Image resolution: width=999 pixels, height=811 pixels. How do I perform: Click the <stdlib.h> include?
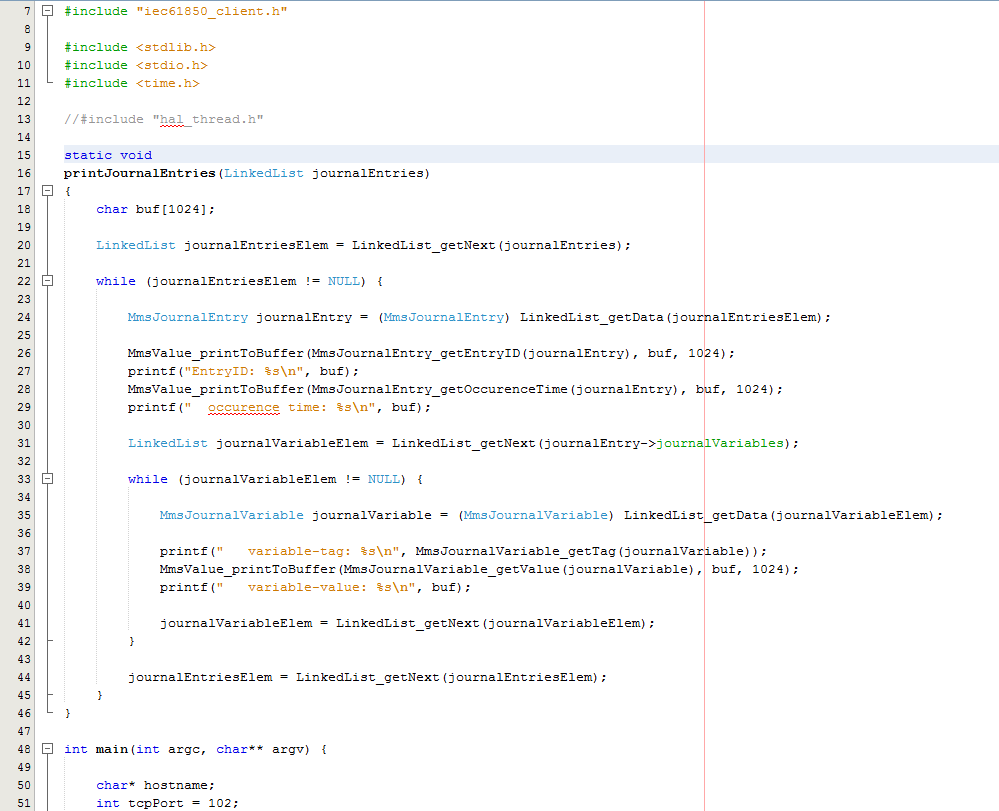click(176, 47)
